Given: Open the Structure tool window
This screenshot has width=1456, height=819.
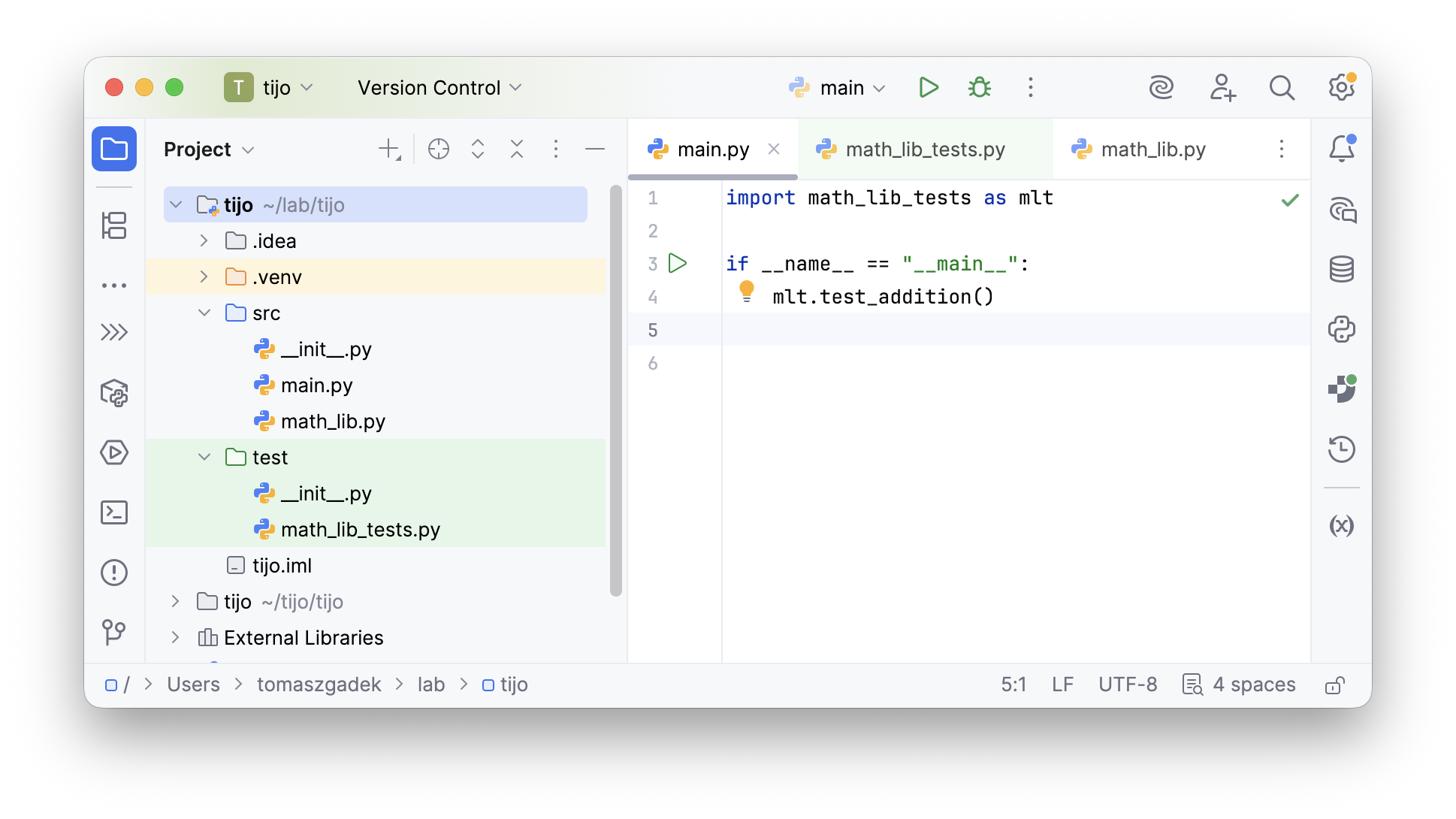Looking at the screenshot, I should coord(114,225).
